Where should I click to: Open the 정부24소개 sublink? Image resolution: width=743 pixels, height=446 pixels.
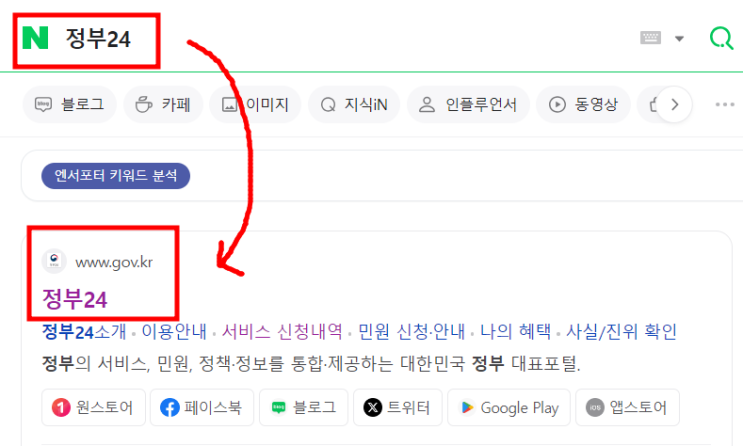[84, 331]
